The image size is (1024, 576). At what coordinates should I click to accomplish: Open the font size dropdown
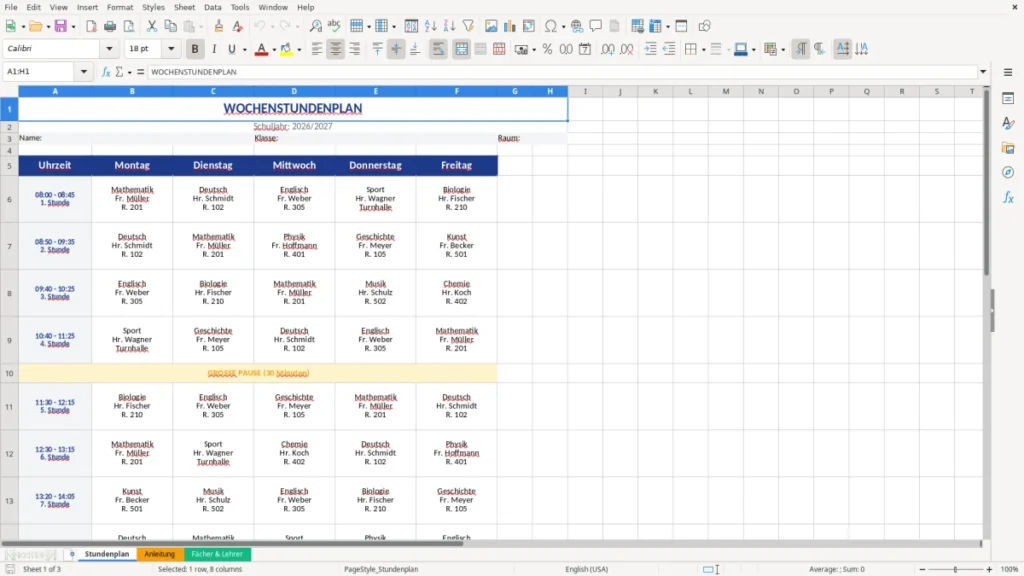[x=171, y=49]
